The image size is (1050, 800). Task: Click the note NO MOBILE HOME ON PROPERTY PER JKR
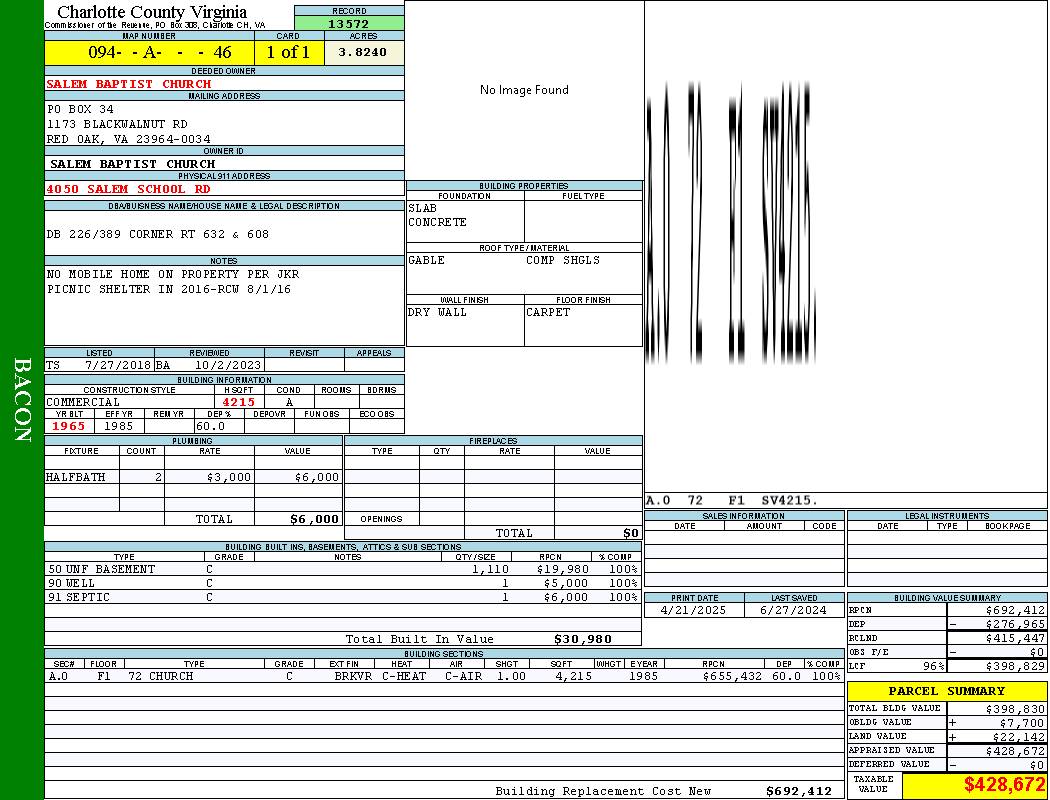(173, 274)
